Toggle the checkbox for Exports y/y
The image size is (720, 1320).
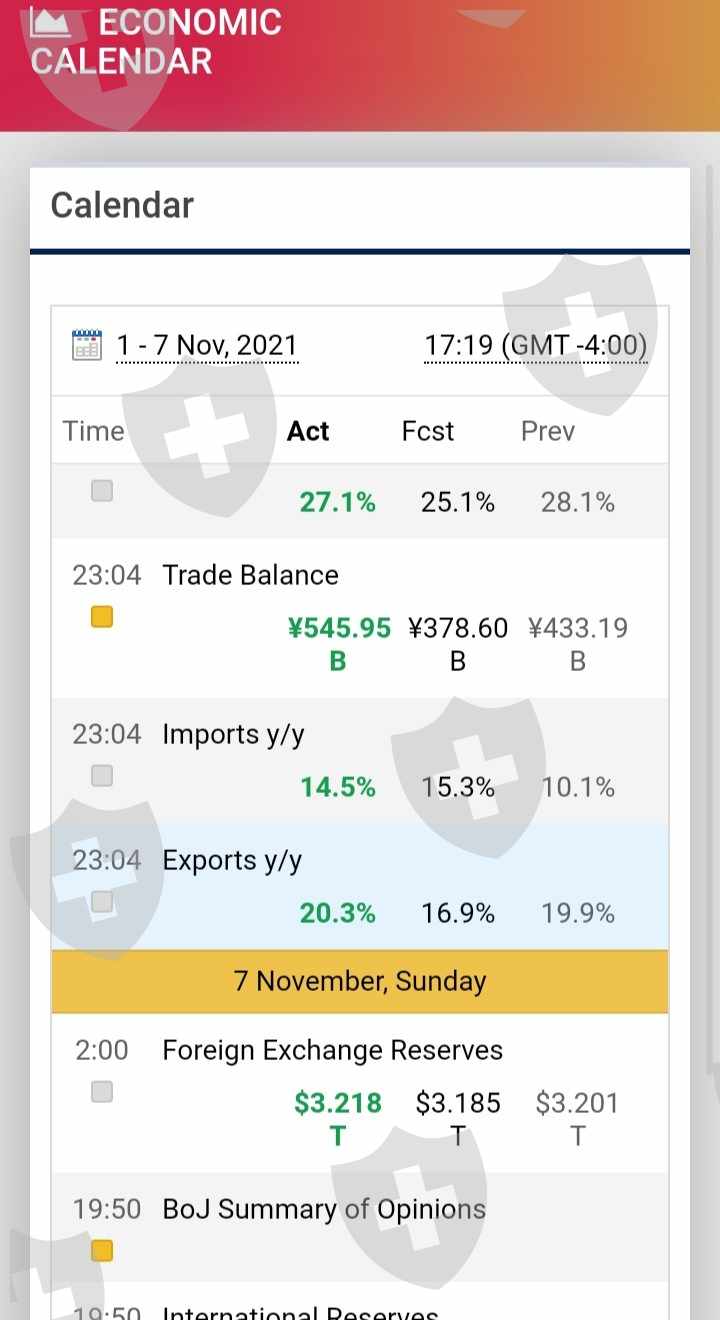point(102,901)
